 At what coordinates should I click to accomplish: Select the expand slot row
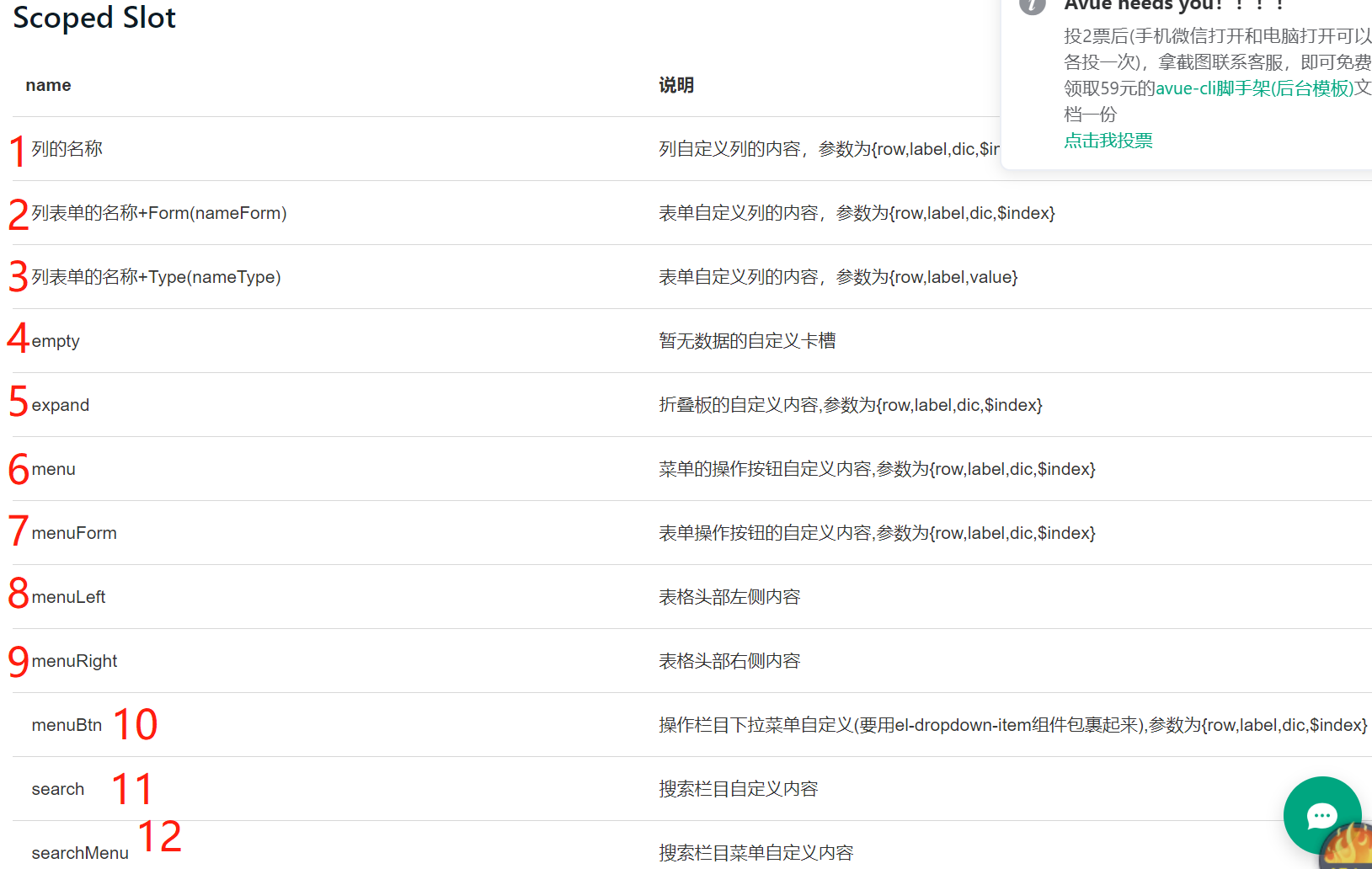tap(61, 405)
